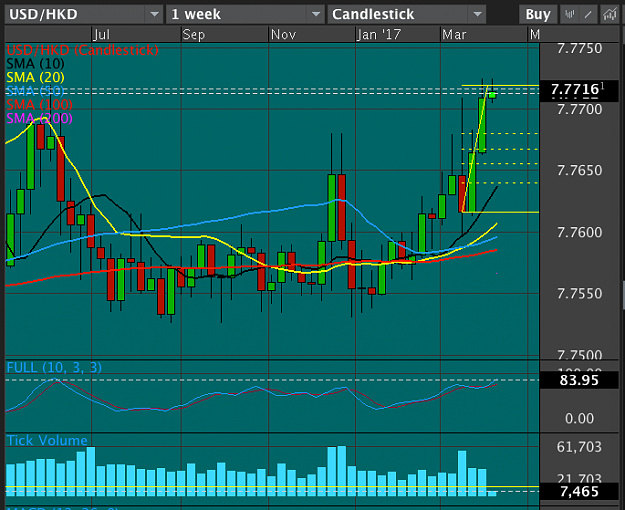Open the Candlestick chart type dropdown
This screenshot has width=625, height=510.
pos(406,15)
